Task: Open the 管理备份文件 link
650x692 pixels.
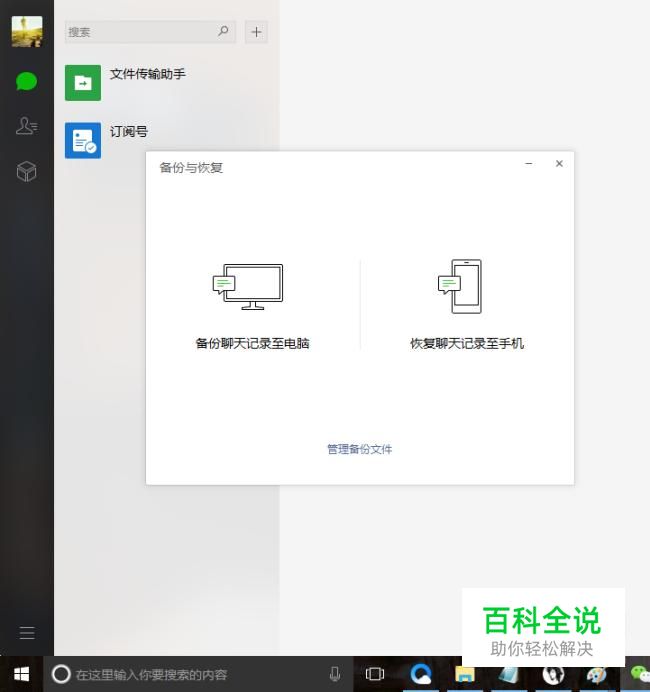Action: [x=360, y=449]
